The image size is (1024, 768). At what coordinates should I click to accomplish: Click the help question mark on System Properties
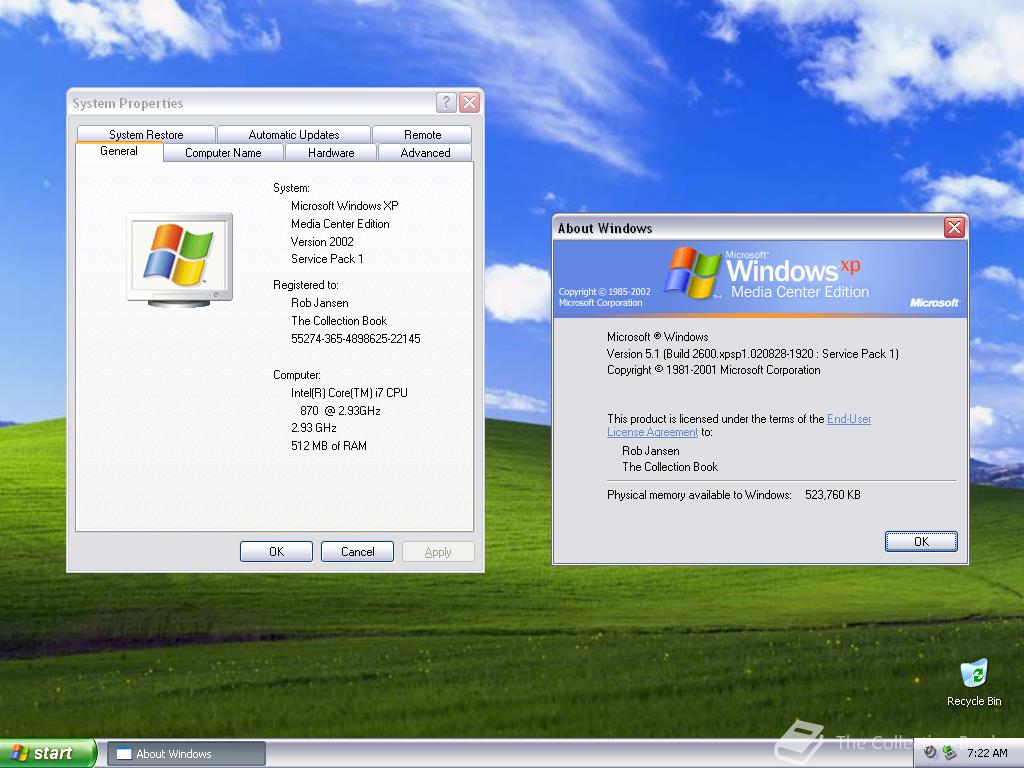pos(446,102)
